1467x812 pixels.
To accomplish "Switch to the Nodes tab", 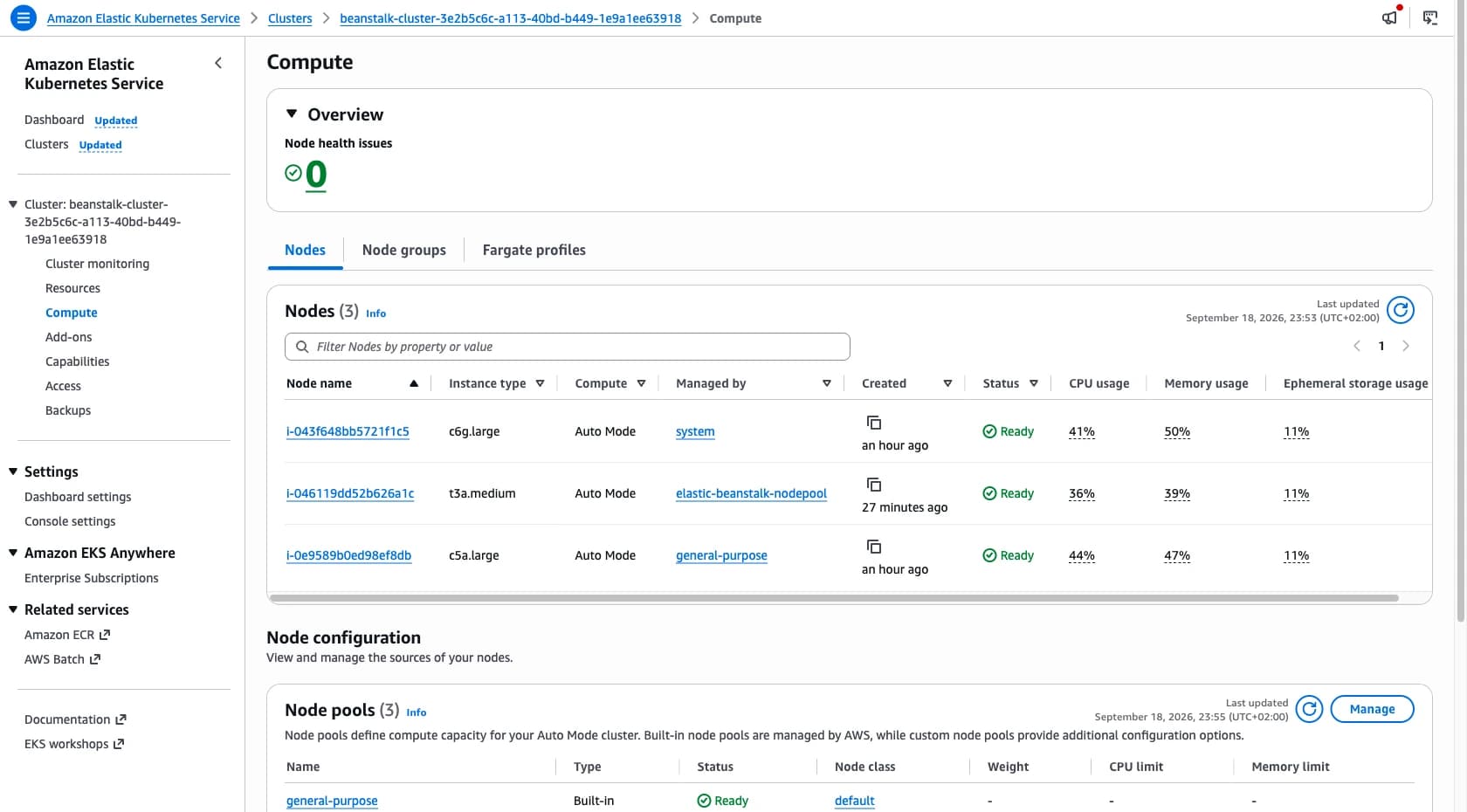I will point(305,250).
